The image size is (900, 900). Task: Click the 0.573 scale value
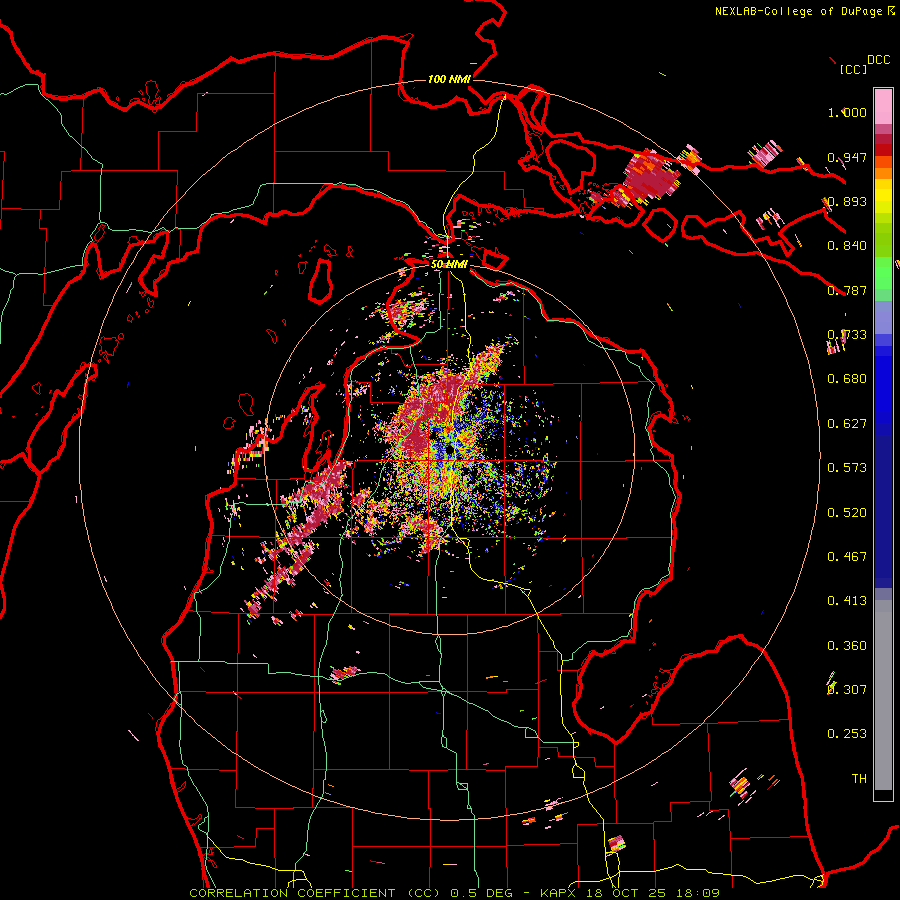click(847, 468)
